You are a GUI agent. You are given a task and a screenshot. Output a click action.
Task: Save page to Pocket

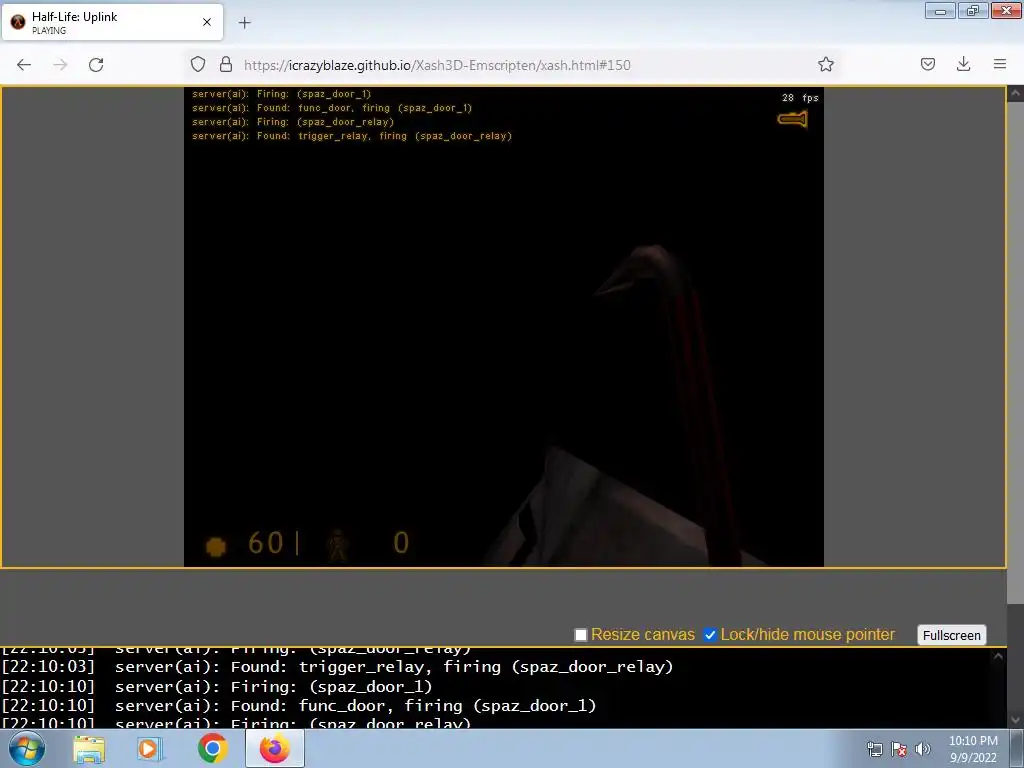[927, 64]
